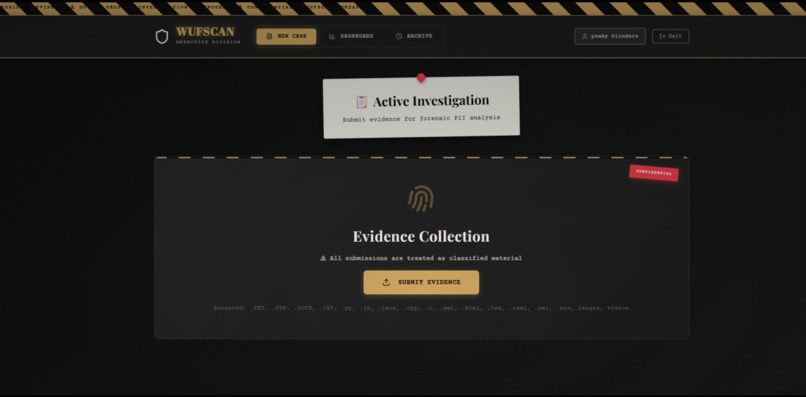The height and width of the screenshot is (397, 806).
Task: Click the Detective Division subtitle
Action: tap(208, 42)
